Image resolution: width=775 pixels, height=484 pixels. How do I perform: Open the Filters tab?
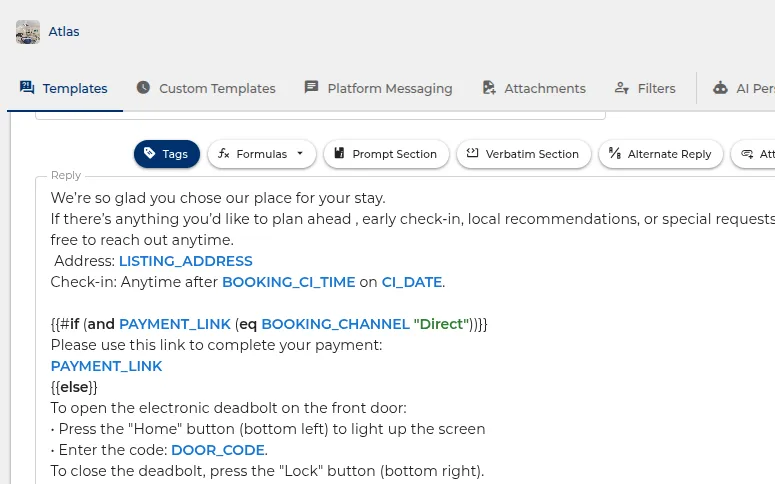pyautogui.click(x=645, y=88)
